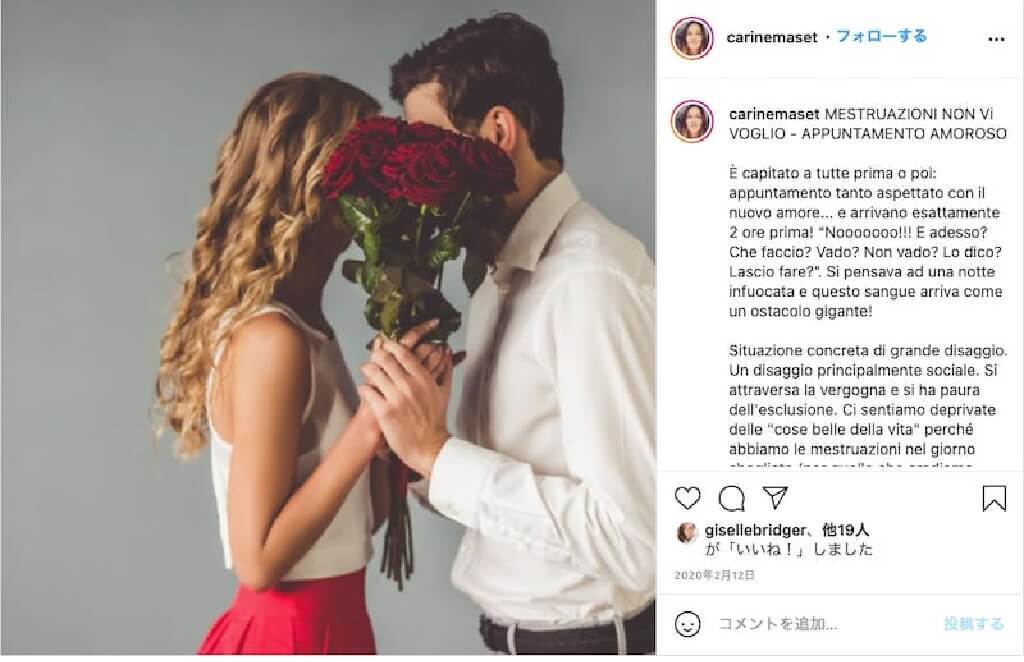The image size is (1024, 662).
Task: Save post with bookmark icon
Action: coord(994,498)
